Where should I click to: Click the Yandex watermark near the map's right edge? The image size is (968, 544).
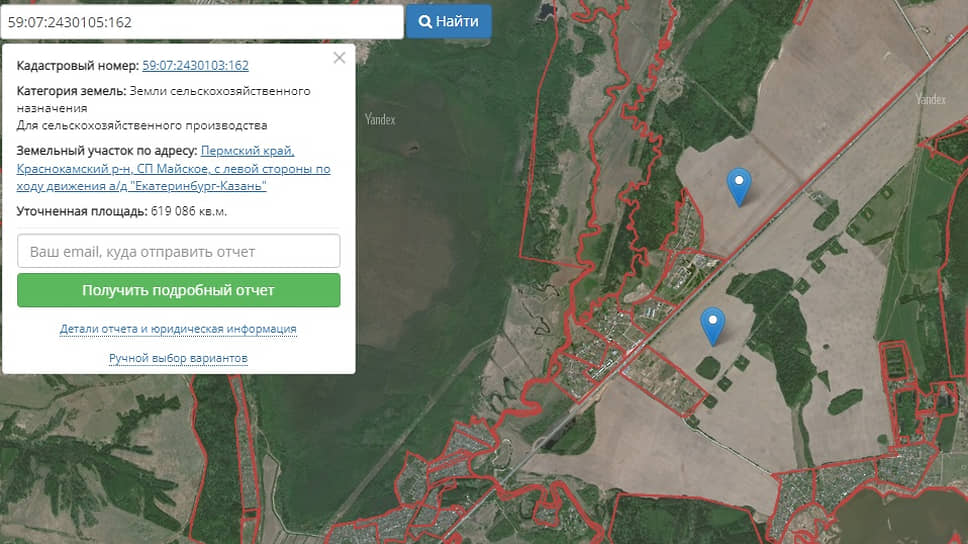click(930, 99)
